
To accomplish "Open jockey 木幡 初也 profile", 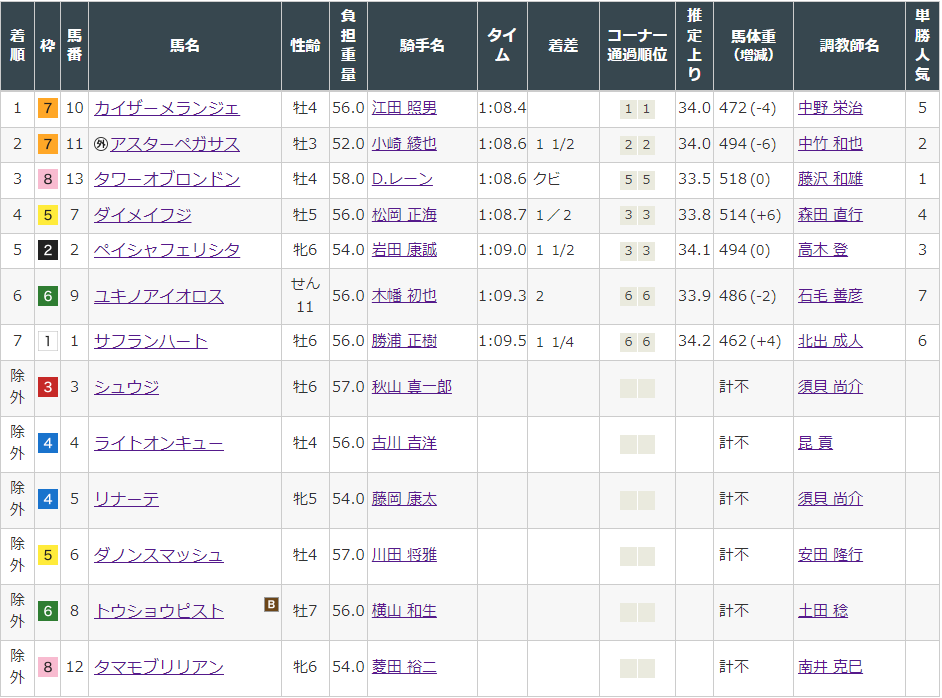I will (x=404, y=296).
